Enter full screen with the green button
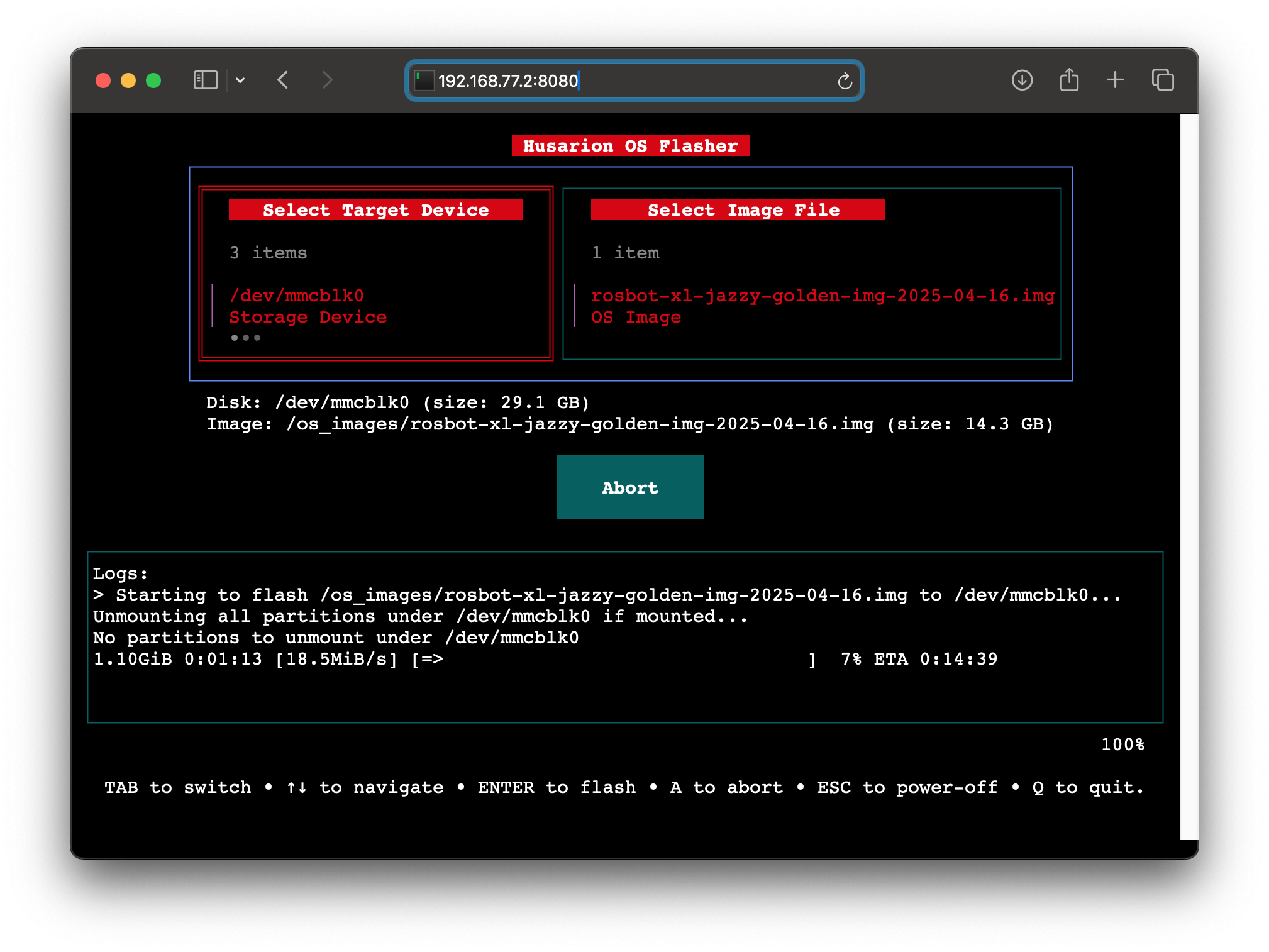Screen dimensions: 1269x952 tap(153, 80)
